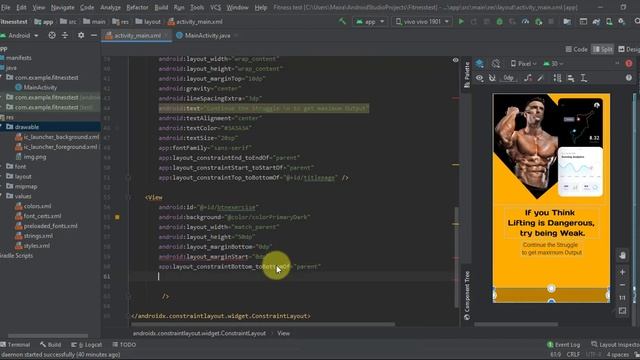This screenshot has width=640, height=360.
Task: Open the Android project view dropdown
Action: pyautogui.click(x=20, y=36)
